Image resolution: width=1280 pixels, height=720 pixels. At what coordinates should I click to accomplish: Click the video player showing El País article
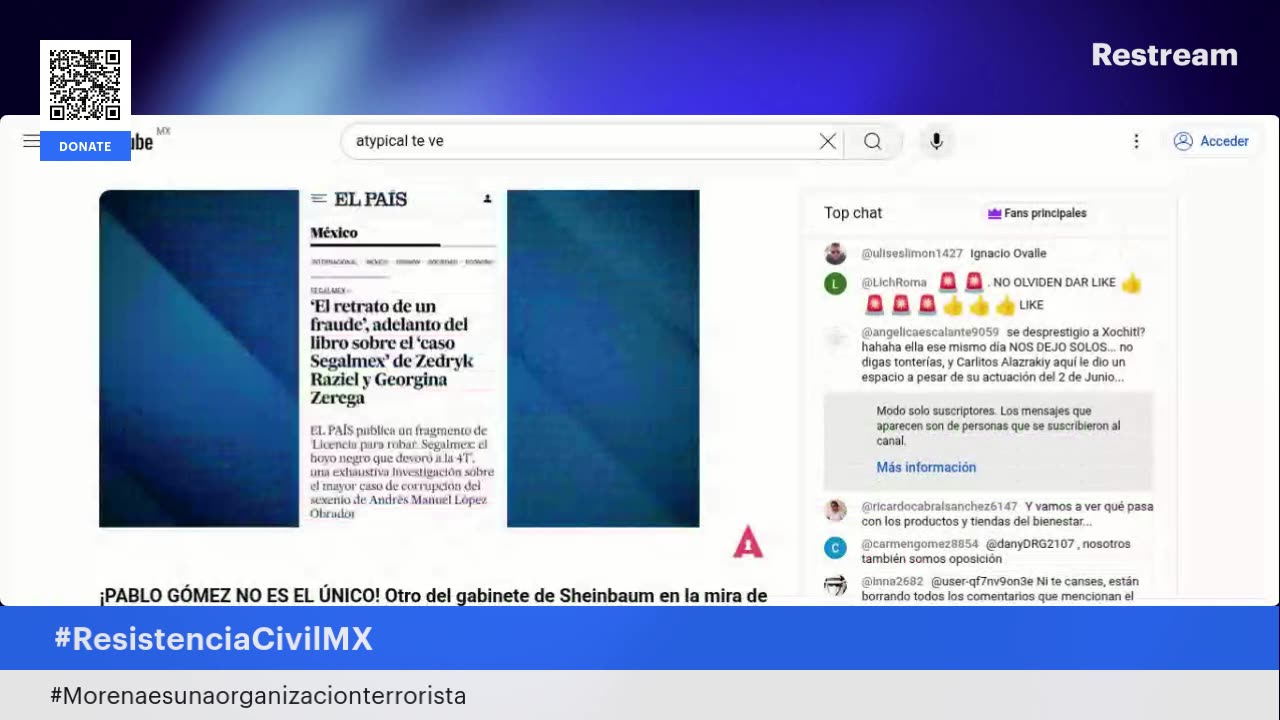pyautogui.click(x=399, y=358)
